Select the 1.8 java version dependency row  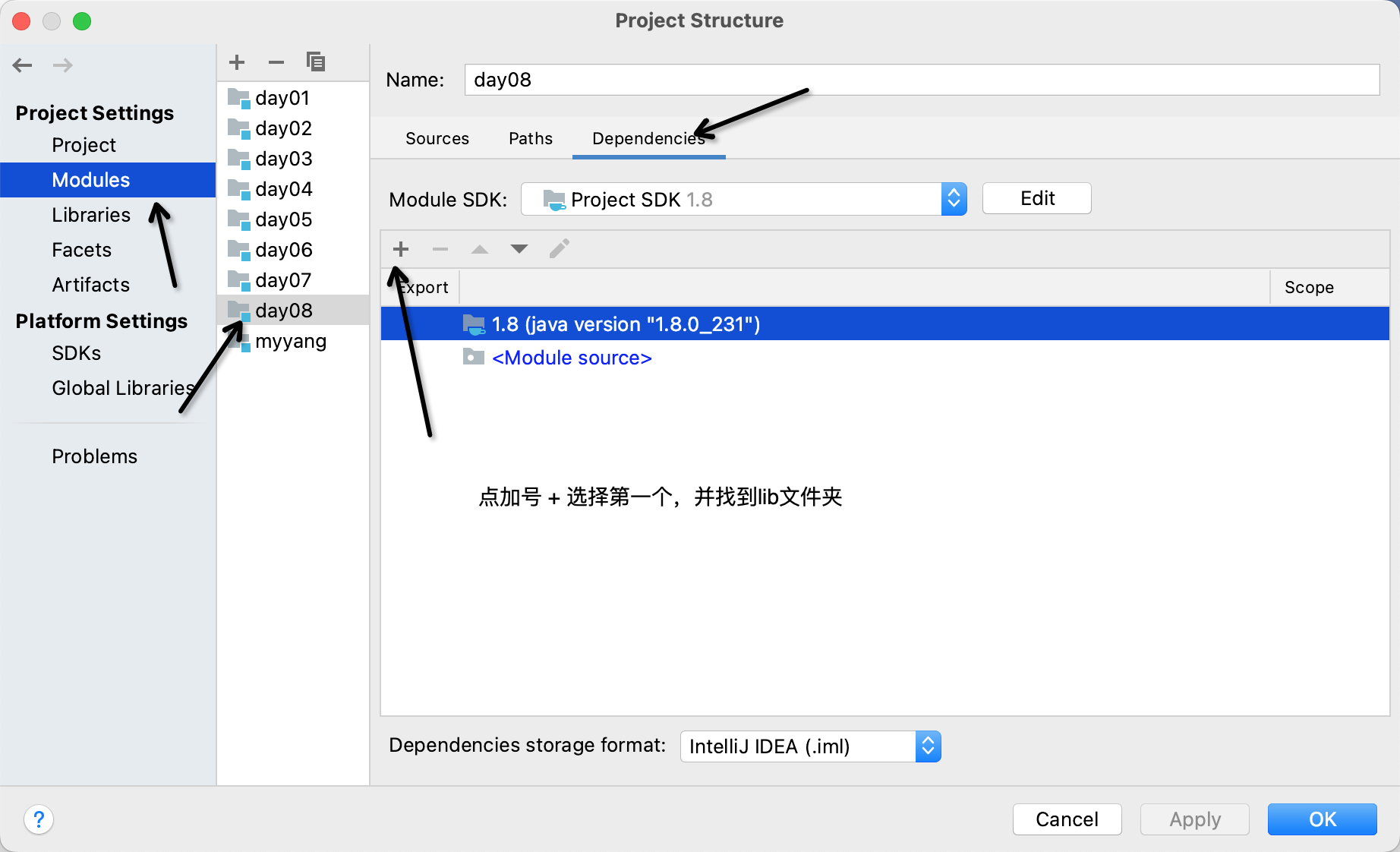click(885, 324)
